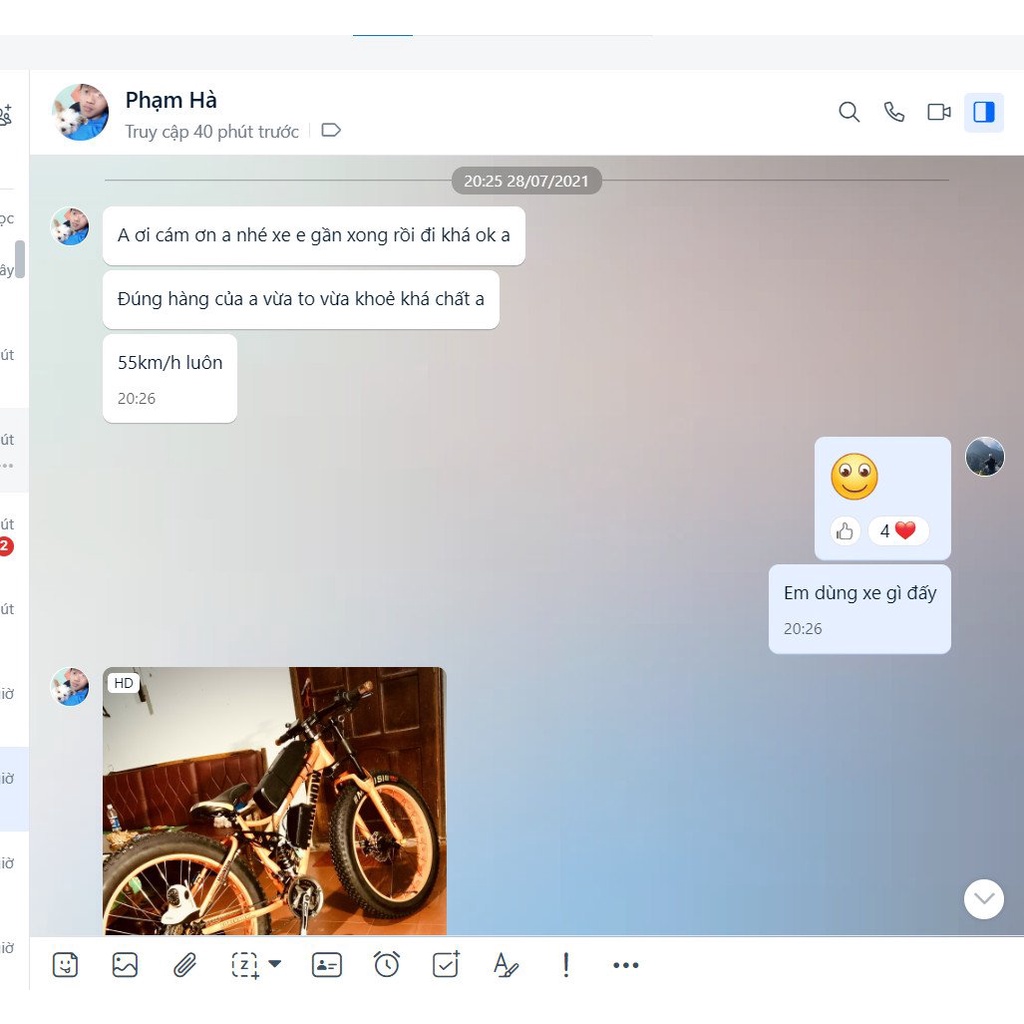The height and width of the screenshot is (1024, 1024).
Task: Send a photo using the image icon
Action: click(x=125, y=965)
